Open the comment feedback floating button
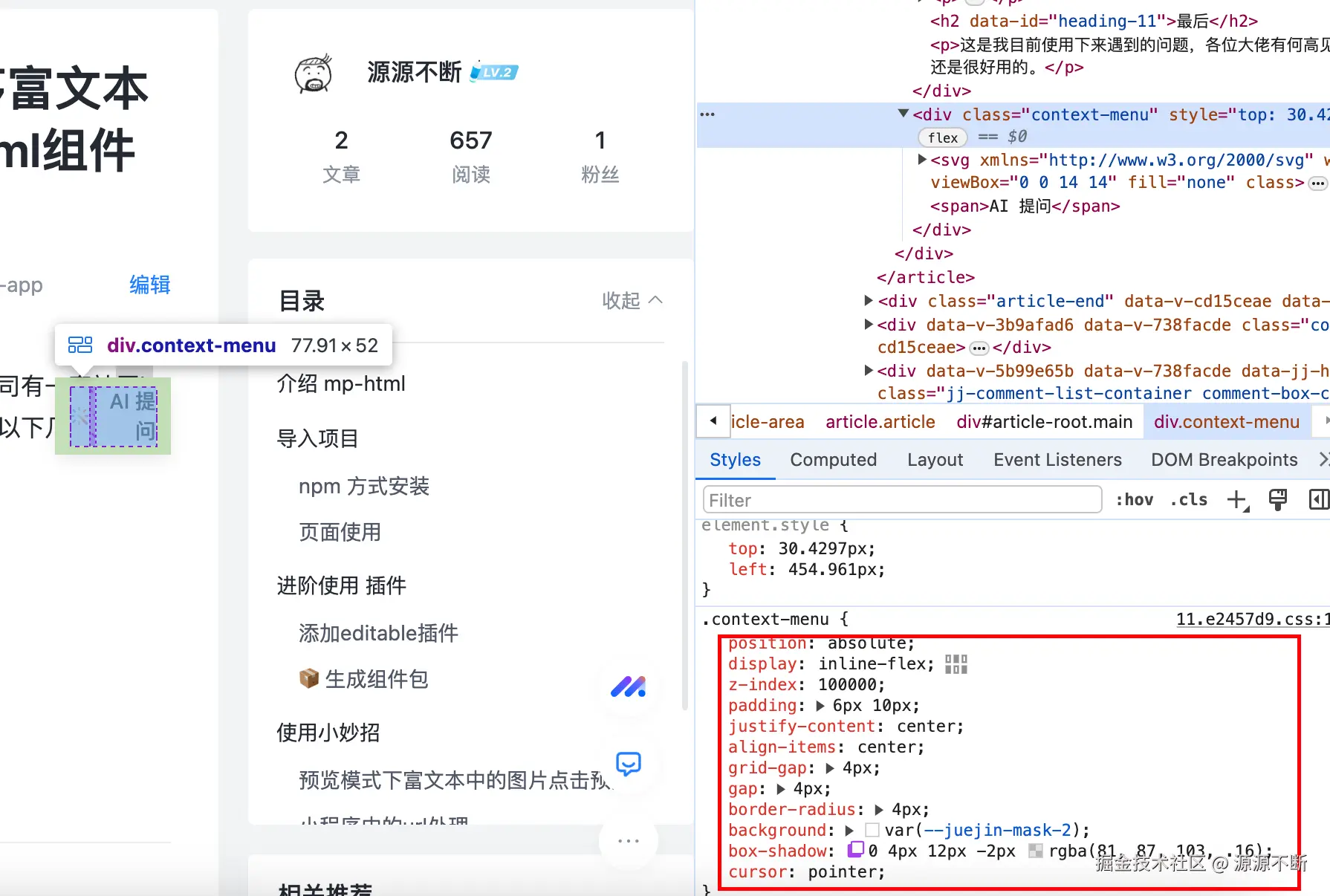1330x896 pixels. pos(629,764)
